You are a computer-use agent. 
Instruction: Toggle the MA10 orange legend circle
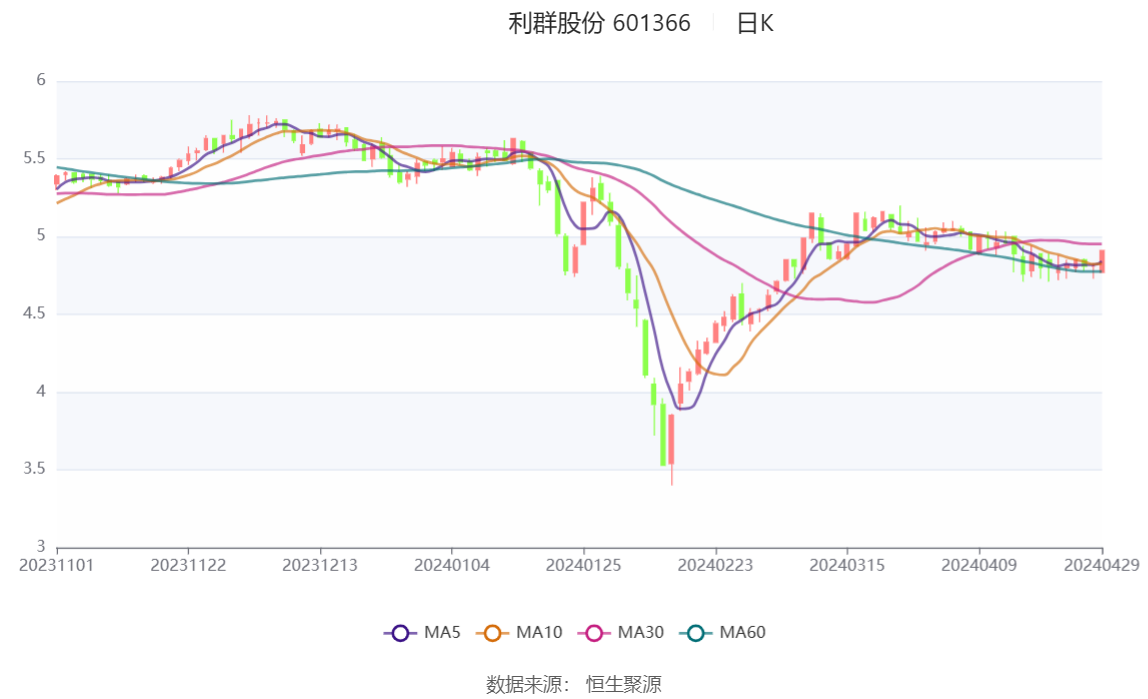pyautogui.click(x=492, y=633)
